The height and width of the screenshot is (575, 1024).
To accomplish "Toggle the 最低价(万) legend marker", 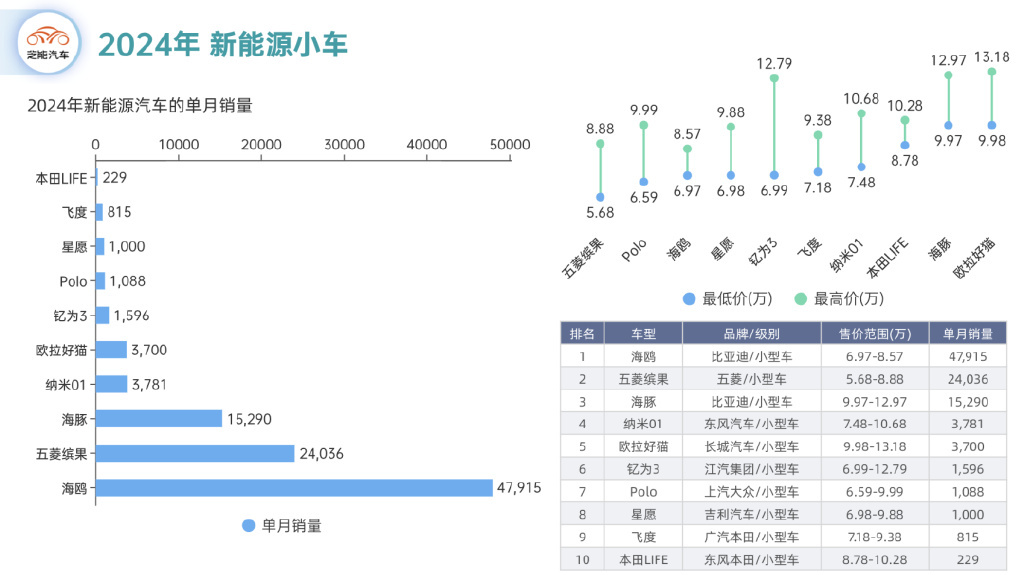I will tap(689, 298).
